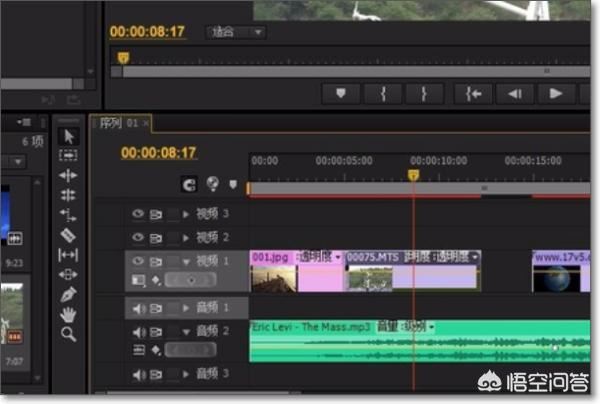The width and height of the screenshot is (600, 404).
Task: Select the Razor tool
Action: point(68,235)
